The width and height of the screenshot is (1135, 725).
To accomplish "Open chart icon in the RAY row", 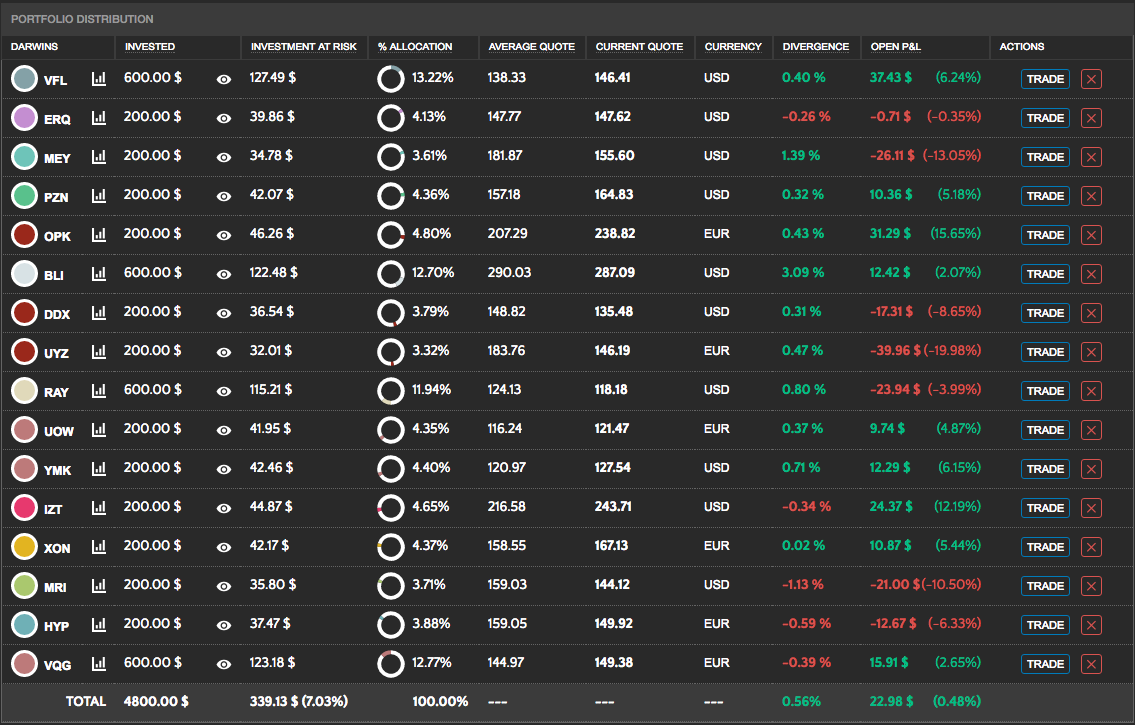I will 98,390.
